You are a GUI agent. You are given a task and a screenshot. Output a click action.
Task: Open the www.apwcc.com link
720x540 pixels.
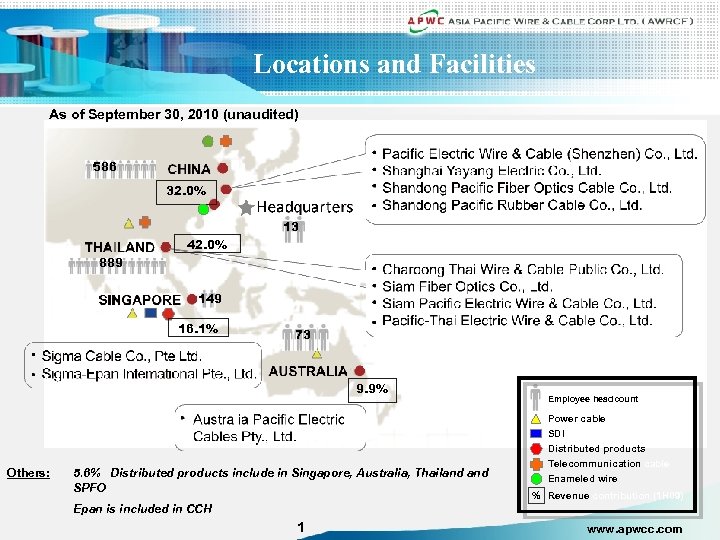pyautogui.click(x=634, y=529)
